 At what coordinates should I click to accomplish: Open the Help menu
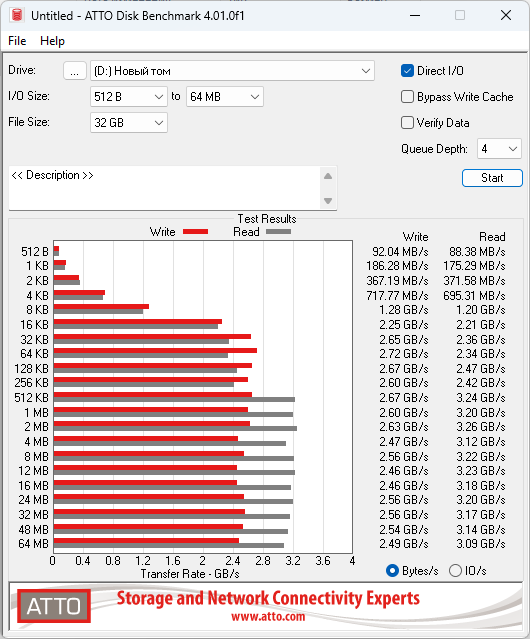[x=52, y=41]
